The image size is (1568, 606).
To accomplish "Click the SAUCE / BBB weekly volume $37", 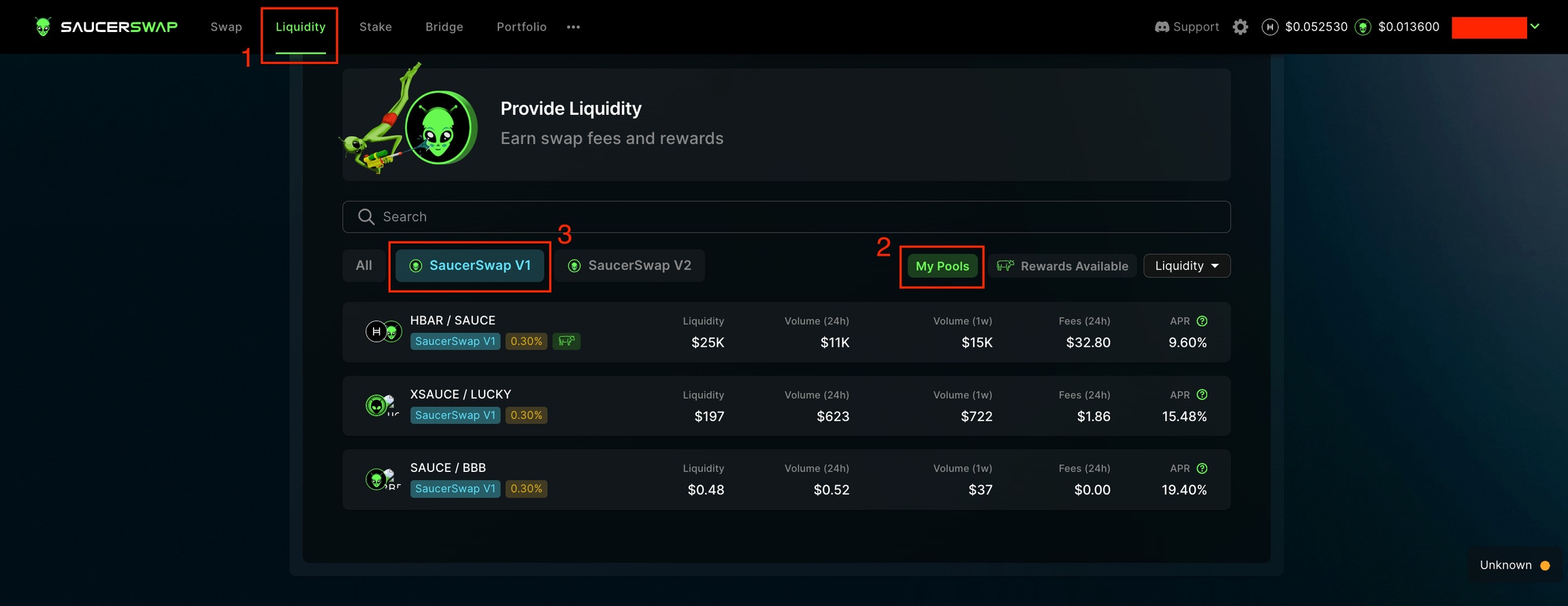I will coord(980,490).
